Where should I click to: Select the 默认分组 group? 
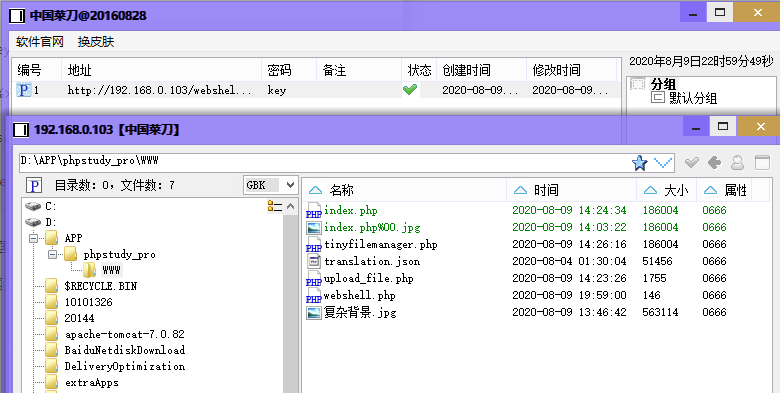tap(693, 98)
